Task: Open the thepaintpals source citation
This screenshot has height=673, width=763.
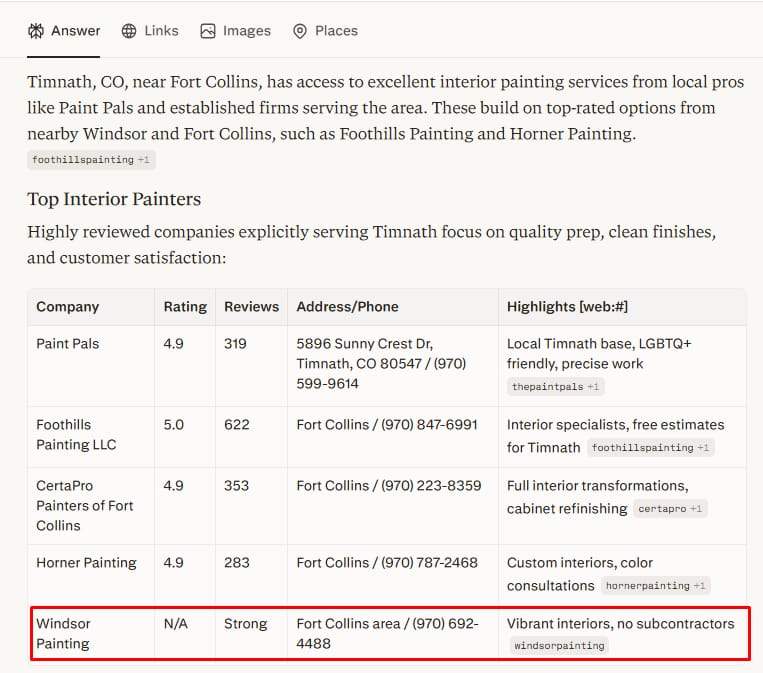Action: (x=555, y=387)
